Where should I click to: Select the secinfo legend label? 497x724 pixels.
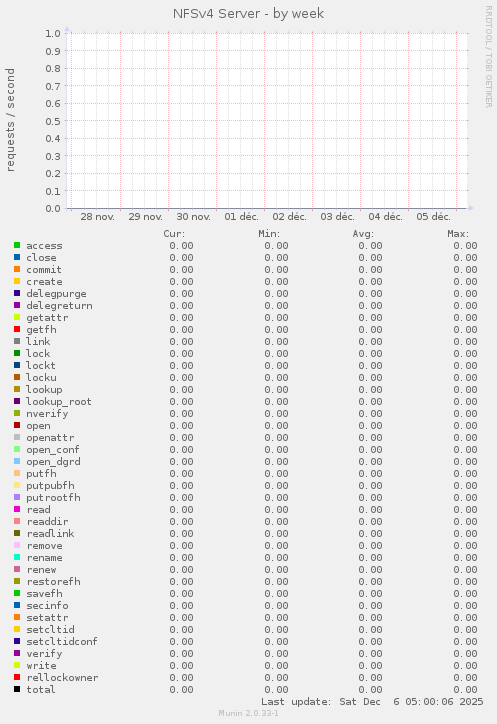pyautogui.click(x=47, y=606)
